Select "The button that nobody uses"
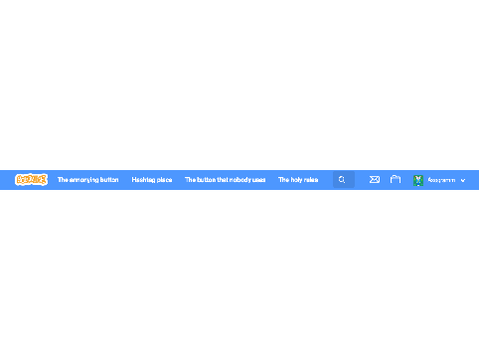 pos(225,180)
